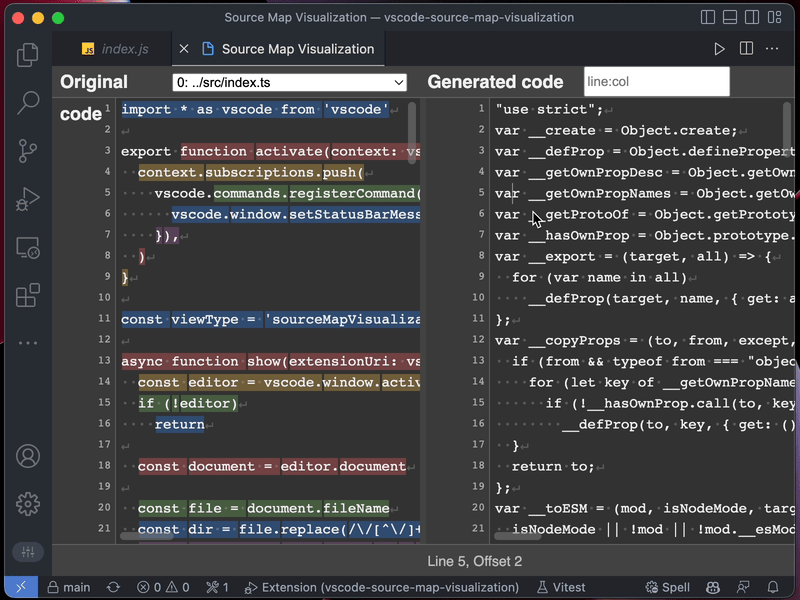Click the original code horizontal scrollbar
This screenshot has width=800, height=600.
pos(147,536)
